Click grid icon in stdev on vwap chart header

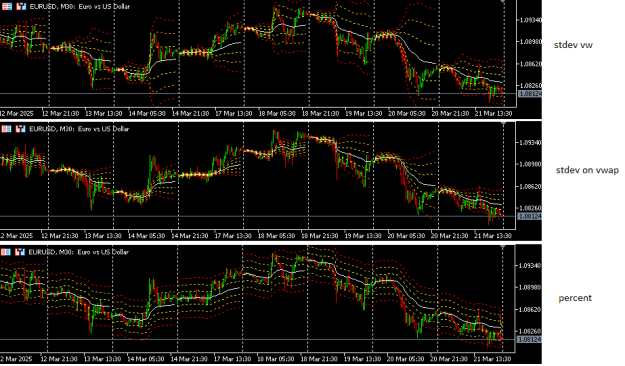coord(6,129)
